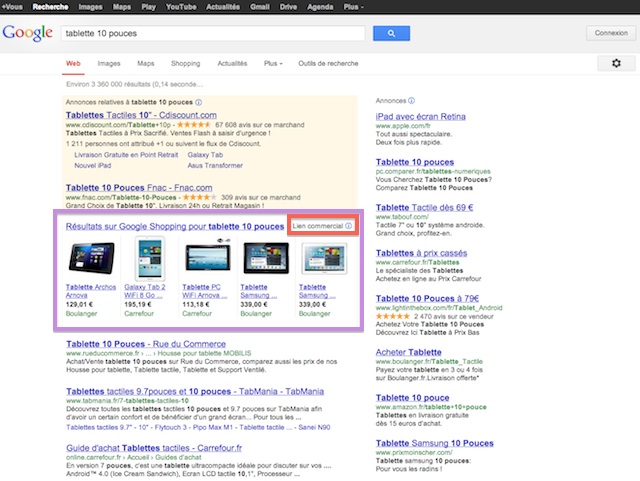This screenshot has width=640, height=481.
Task: Open 'Tablette 10 Pouces Fnac - Fnac.com' ad
Action: tap(139, 188)
